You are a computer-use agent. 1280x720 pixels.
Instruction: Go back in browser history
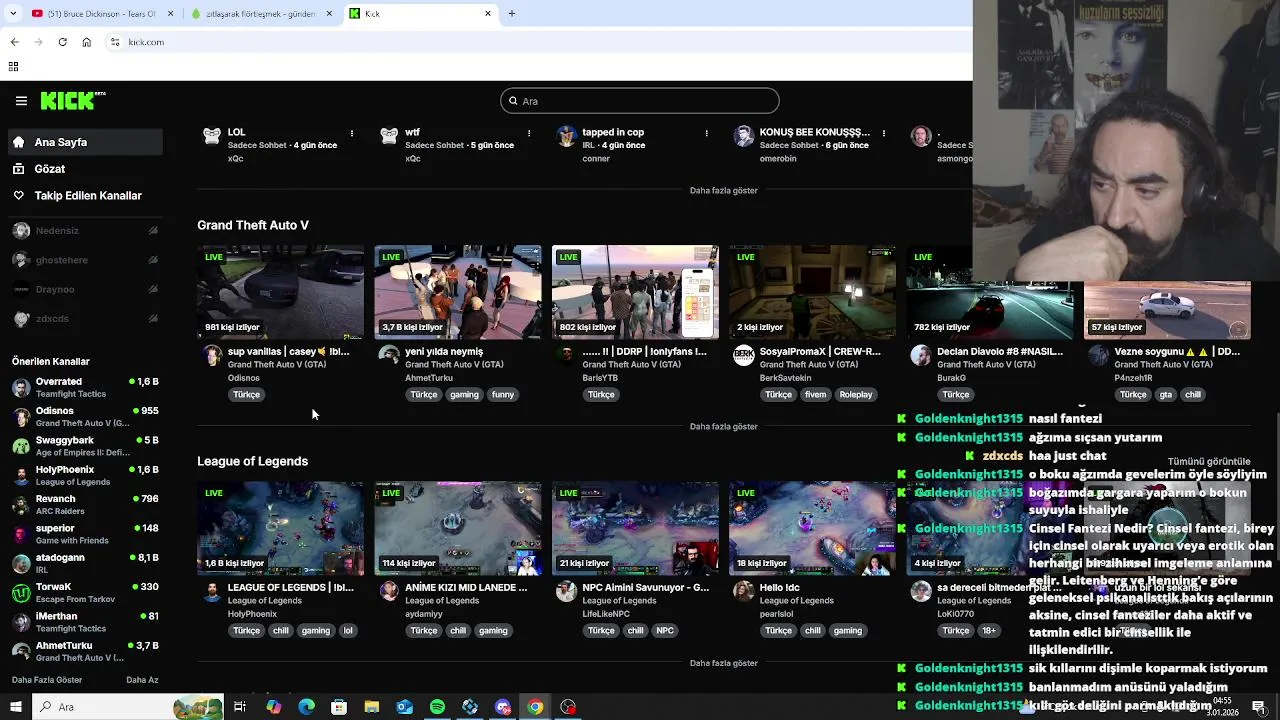click(14, 42)
